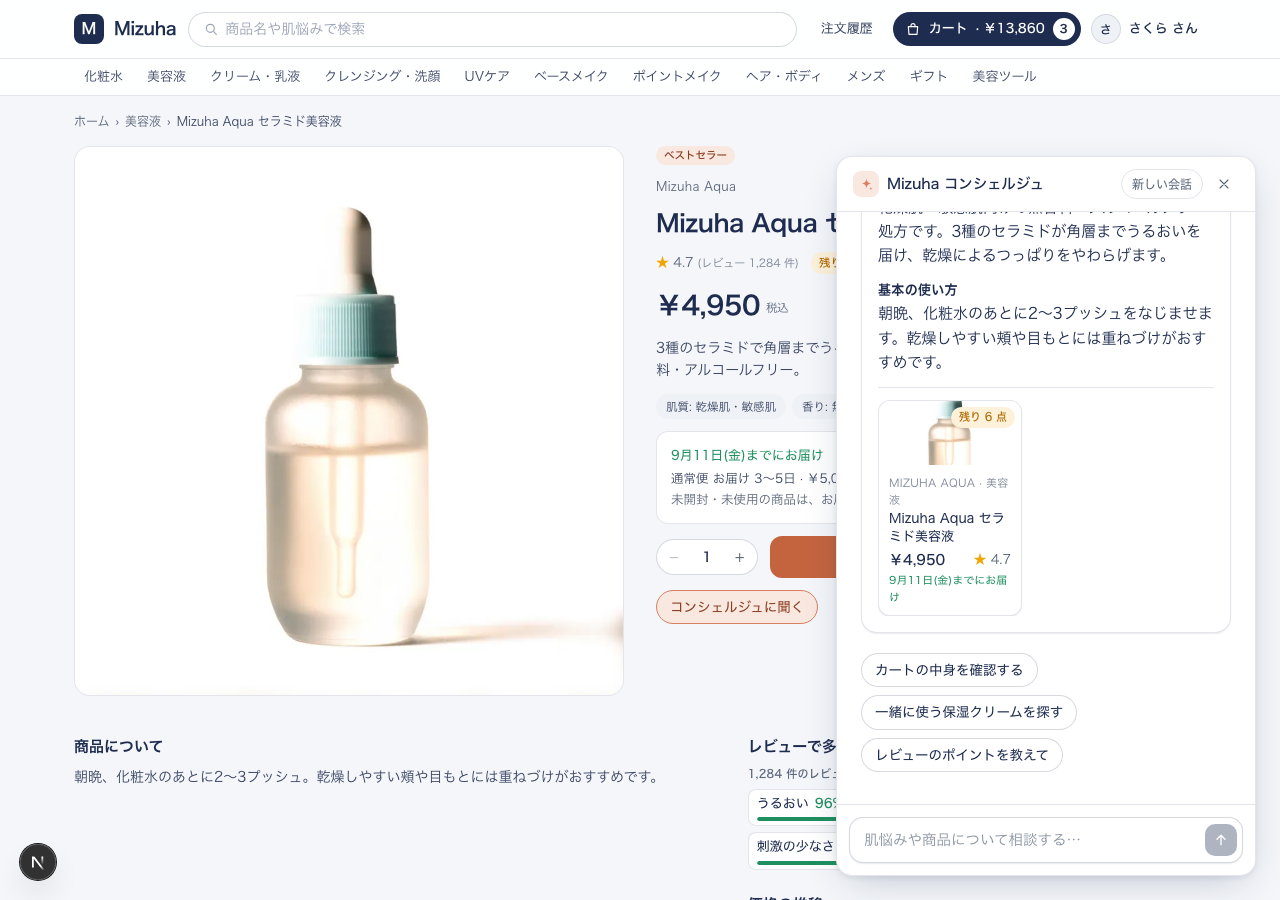
Task: Click the 美容液 breadcrumb link
Action: [143, 121]
